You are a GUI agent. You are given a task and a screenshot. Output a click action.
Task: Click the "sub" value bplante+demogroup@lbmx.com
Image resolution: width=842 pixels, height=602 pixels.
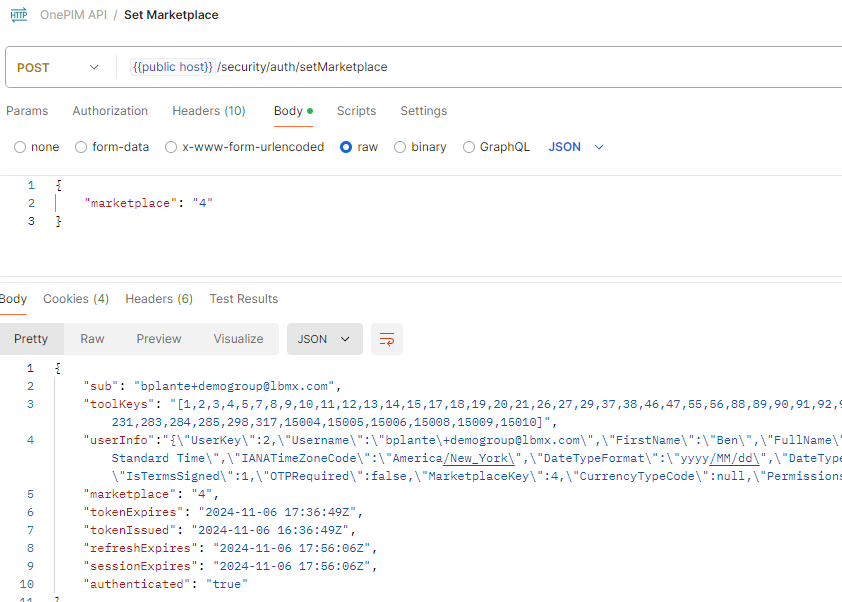click(234, 386)
